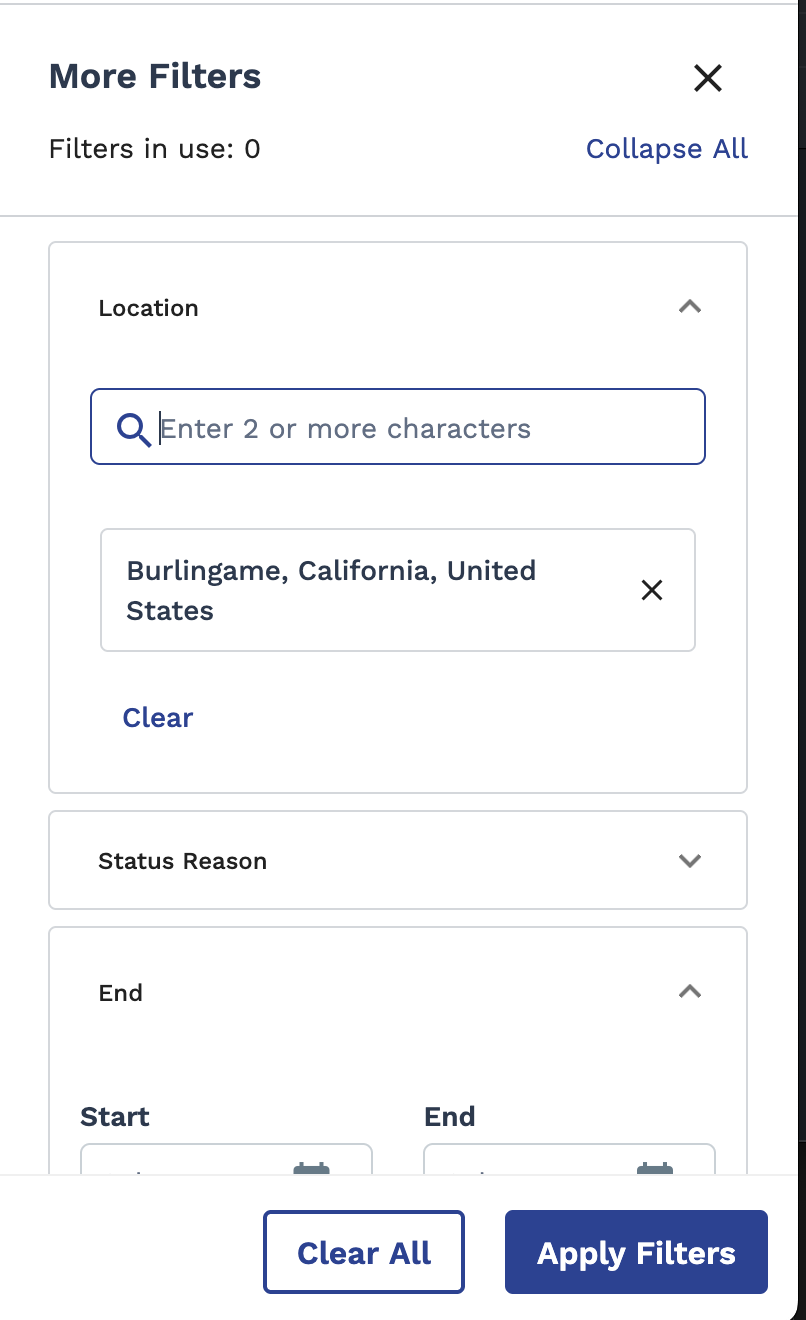
Task: Select the Burlingame, California, United States entry
Action: (330, 590)
